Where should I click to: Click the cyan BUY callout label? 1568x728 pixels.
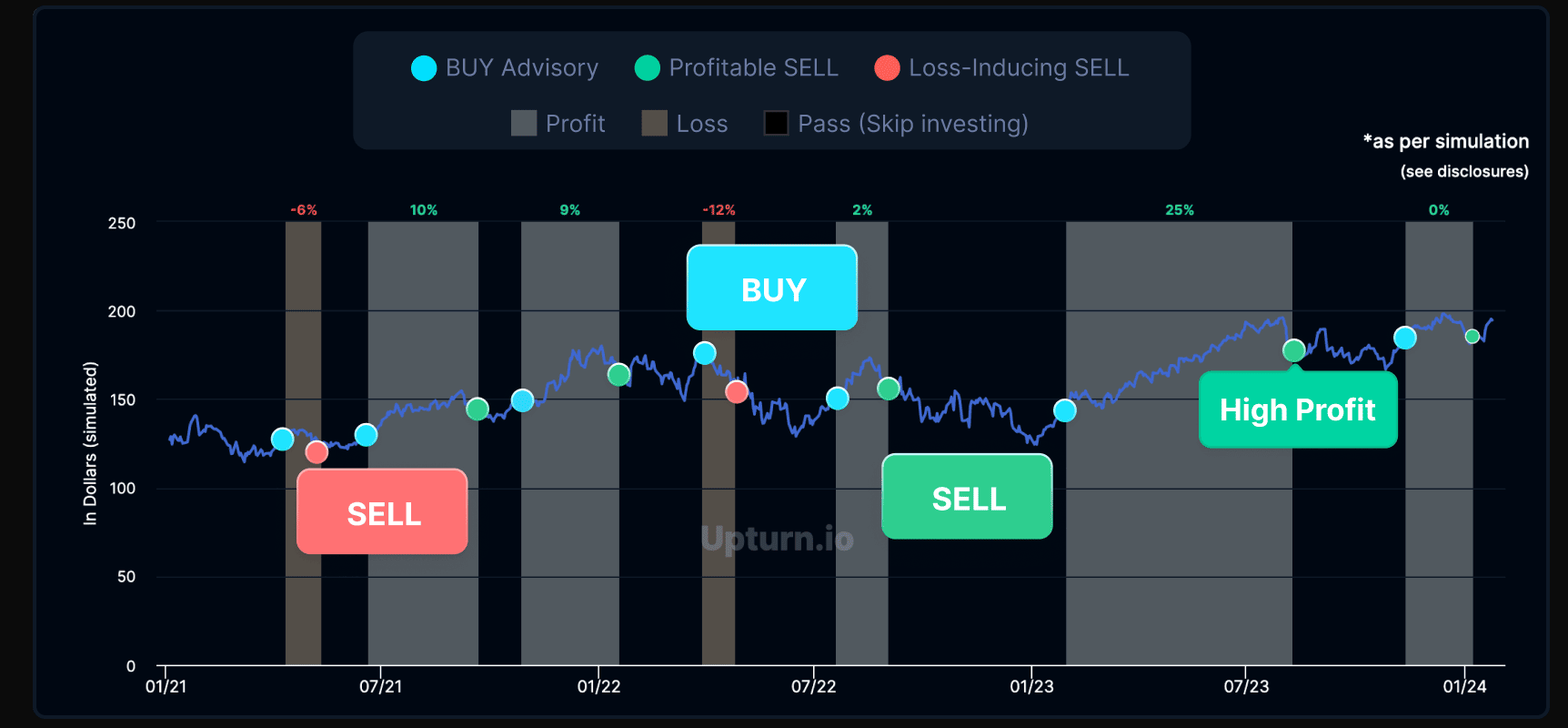772,288
